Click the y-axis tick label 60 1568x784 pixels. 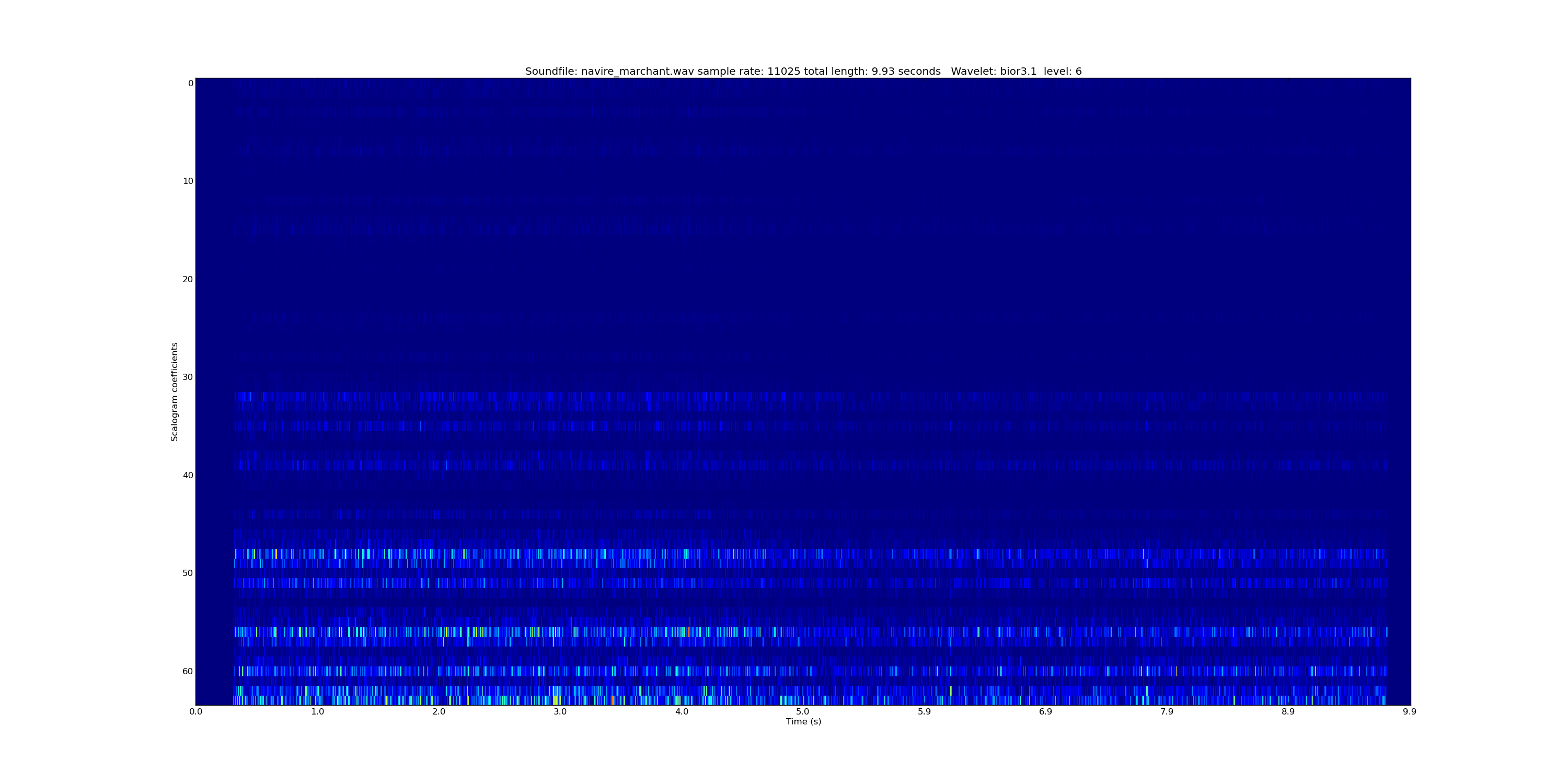[x=188, y=671]
